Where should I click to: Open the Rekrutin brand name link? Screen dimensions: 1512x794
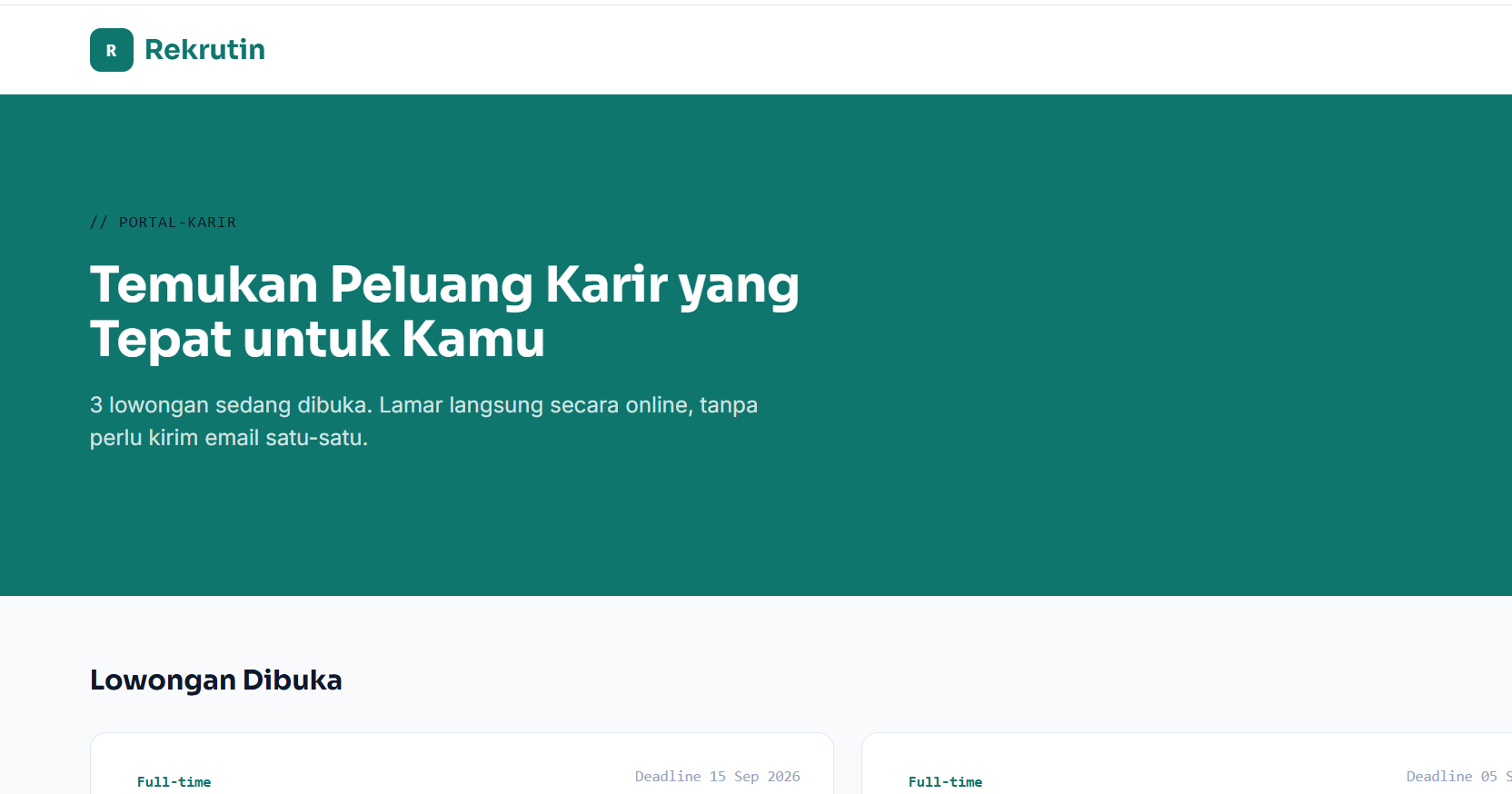coord(204,50)
